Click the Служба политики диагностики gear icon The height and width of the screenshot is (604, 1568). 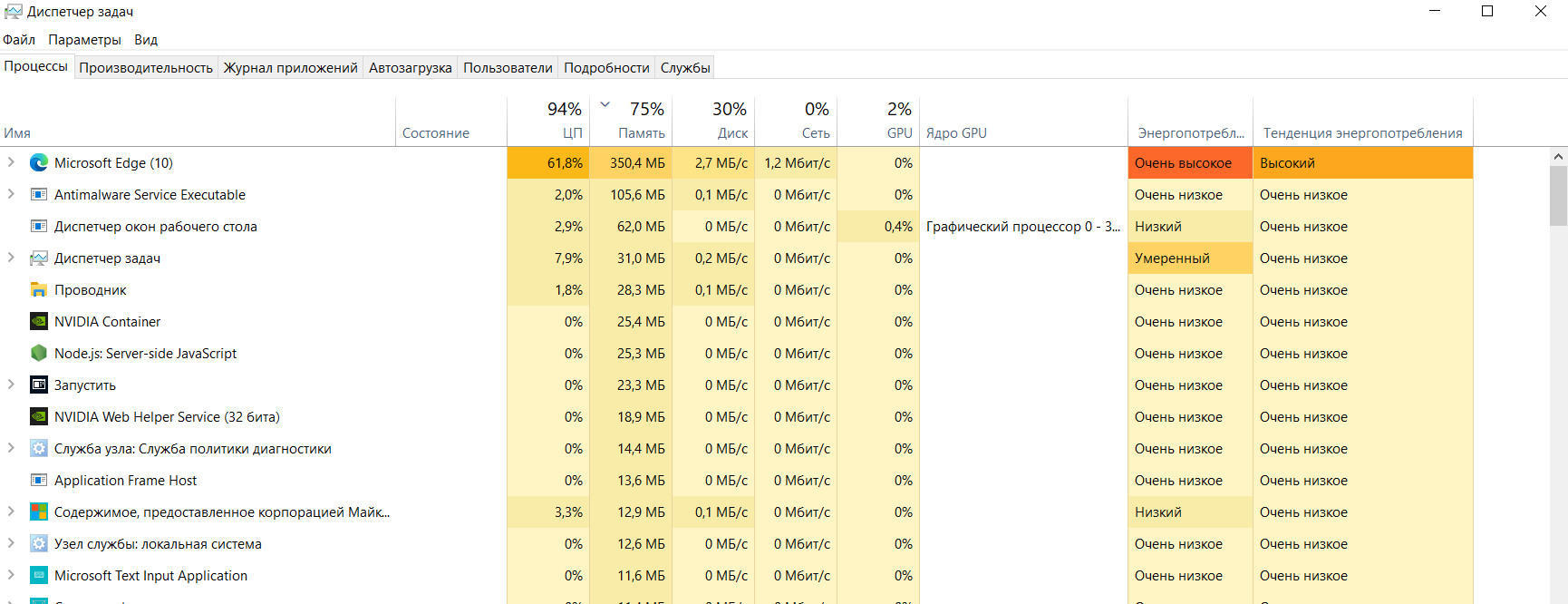(39, 449)
